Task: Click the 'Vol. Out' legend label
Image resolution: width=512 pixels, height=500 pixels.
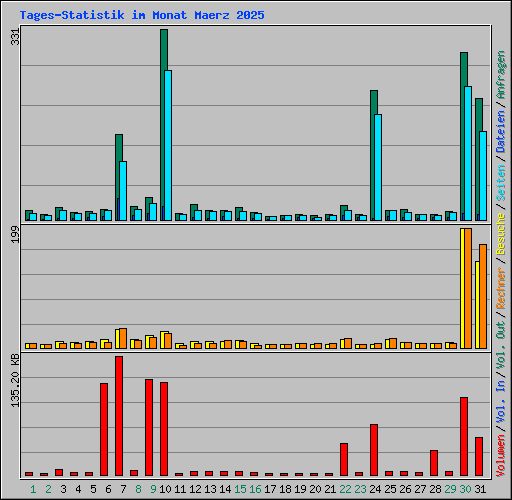Action: pos(500,345)
